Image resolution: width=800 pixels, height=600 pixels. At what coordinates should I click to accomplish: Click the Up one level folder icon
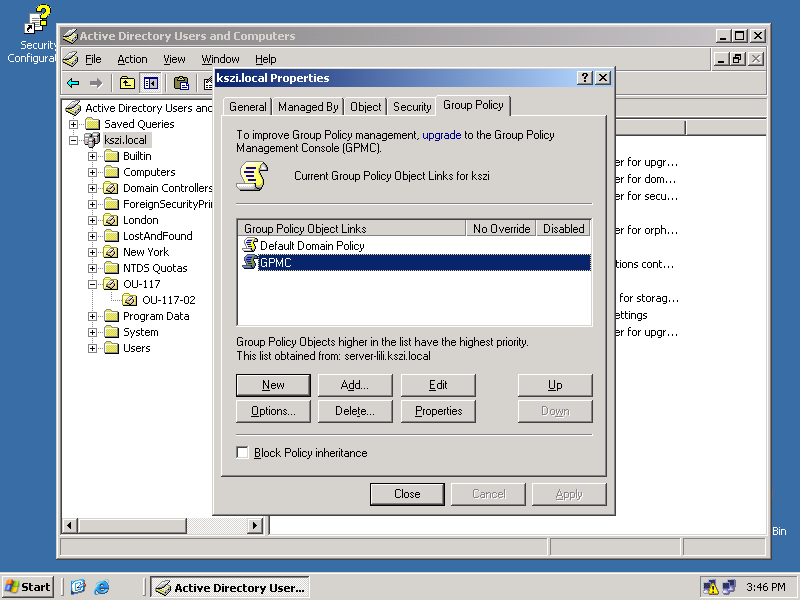[127, 83]
